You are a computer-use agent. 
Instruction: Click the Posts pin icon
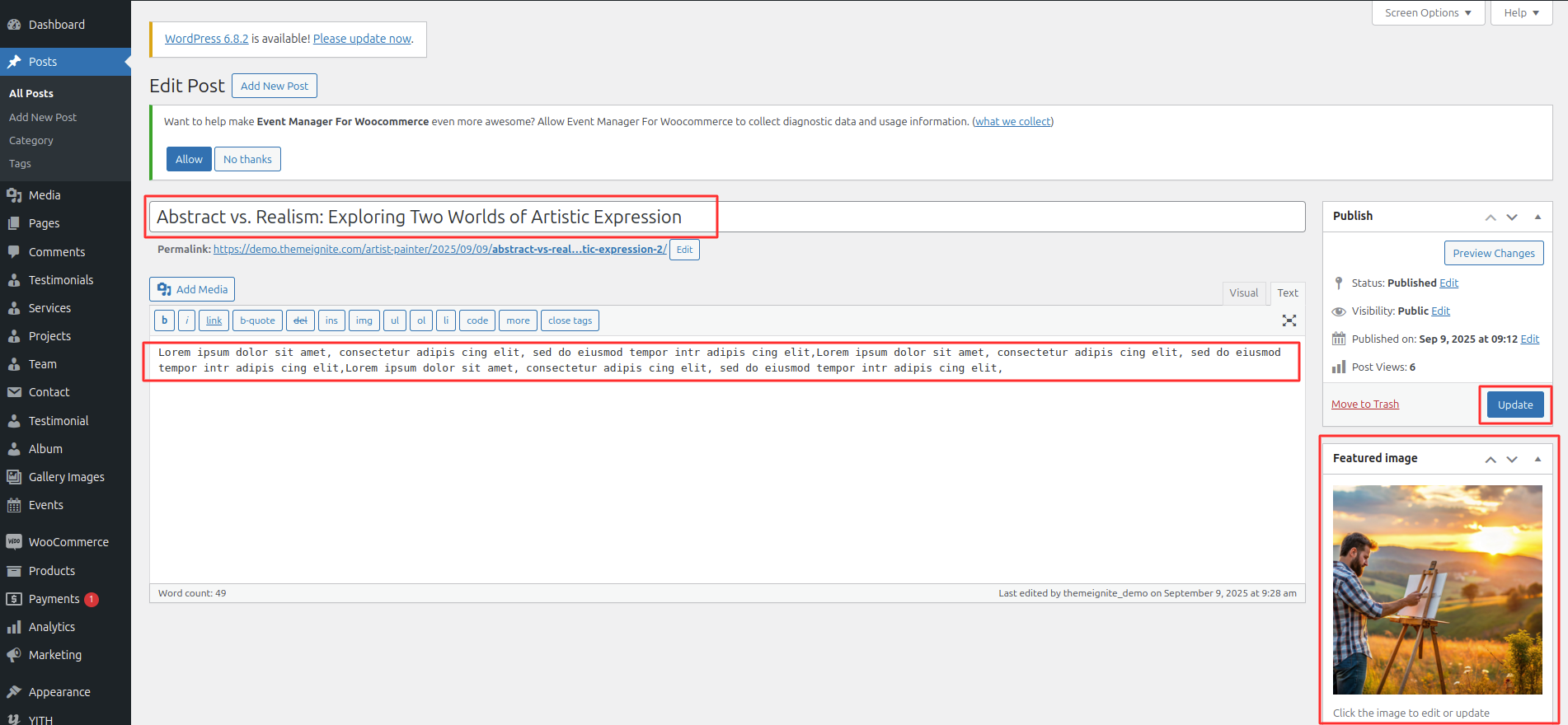tap(14, 62)
